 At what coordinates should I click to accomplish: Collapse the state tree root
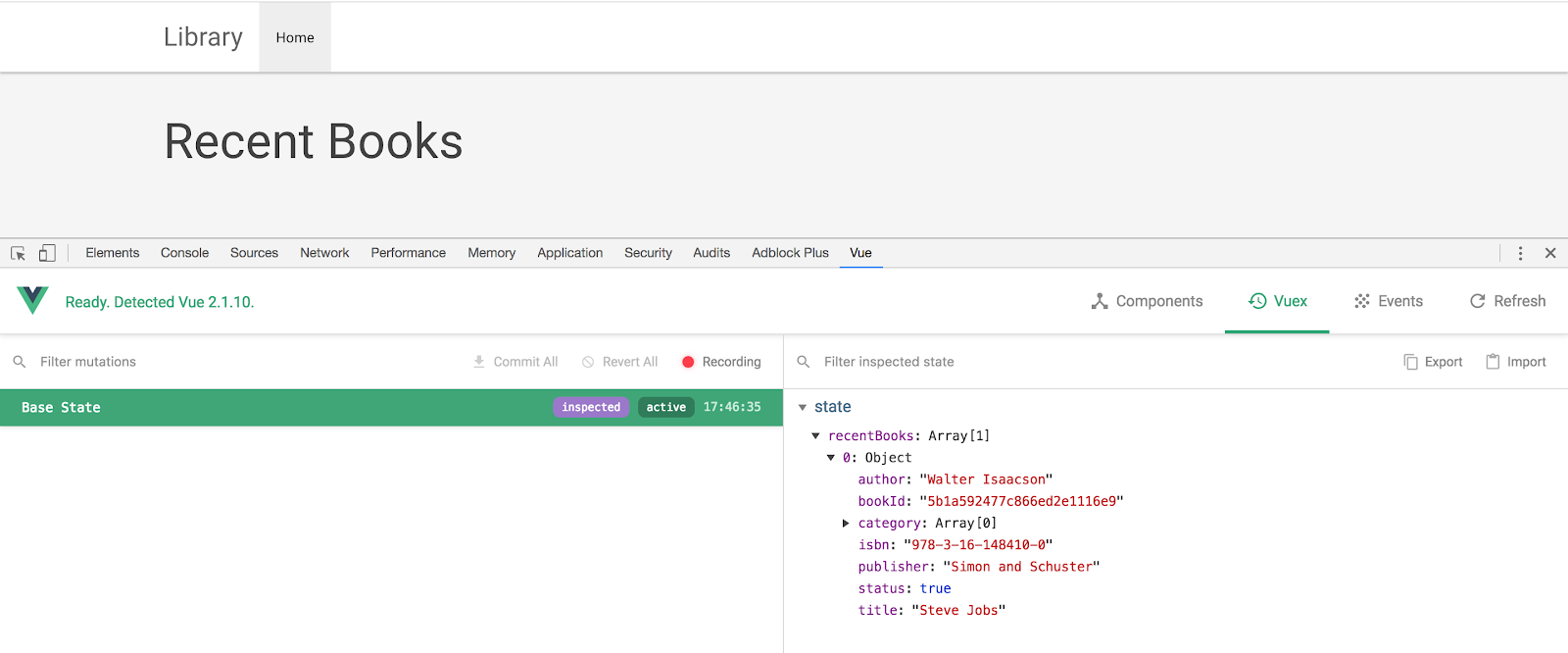coord(803,407)
